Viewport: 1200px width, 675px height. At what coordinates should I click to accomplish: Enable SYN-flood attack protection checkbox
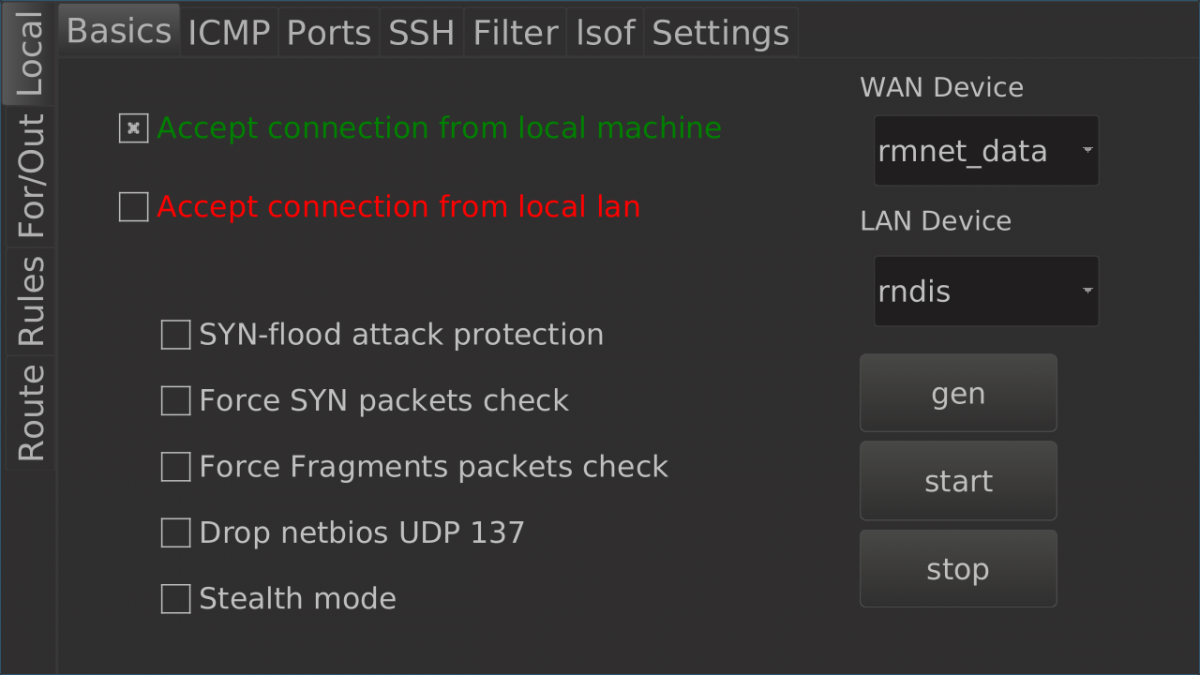point(176,335)
